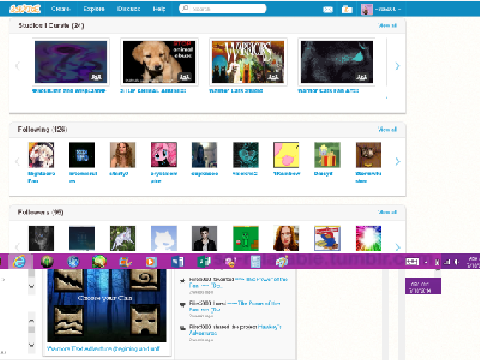Open the anime girl avatar in Following
Screen dimensions: 480x360
point(41,155)
